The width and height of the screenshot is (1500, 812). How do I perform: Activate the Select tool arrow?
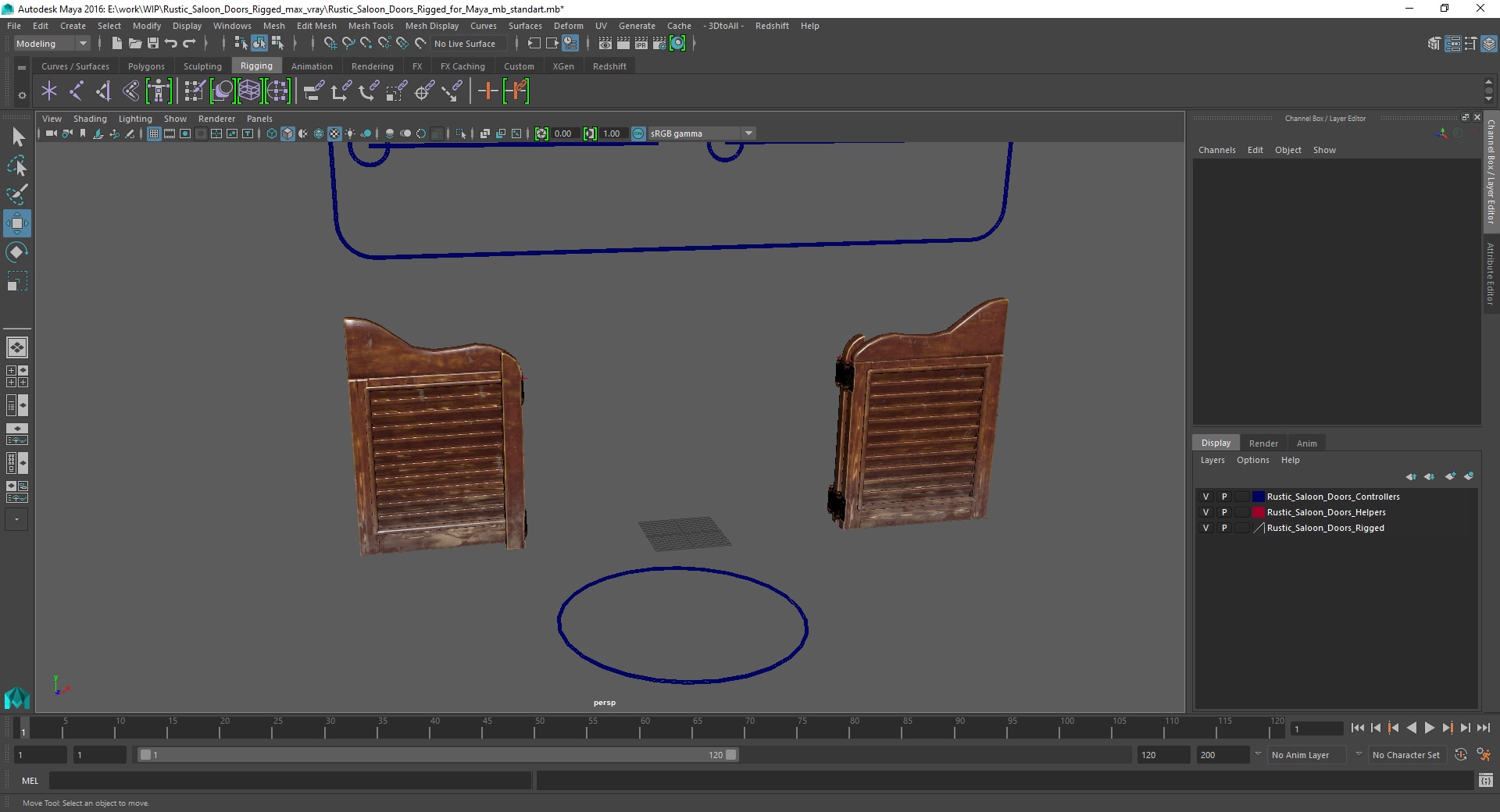[x=18, y=137]
